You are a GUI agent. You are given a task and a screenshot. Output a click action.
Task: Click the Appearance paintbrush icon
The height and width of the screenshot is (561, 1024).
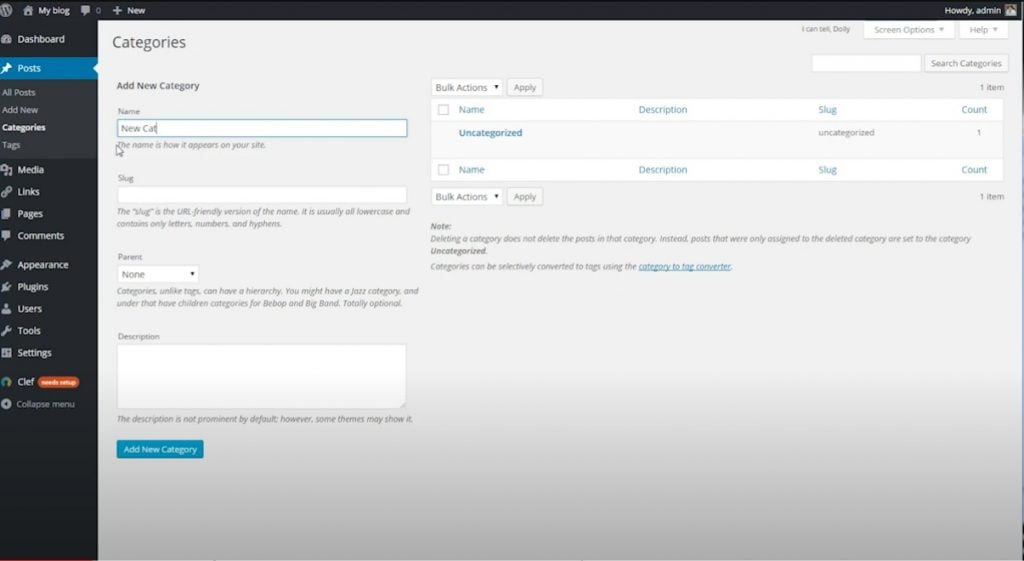pos(7,265)
